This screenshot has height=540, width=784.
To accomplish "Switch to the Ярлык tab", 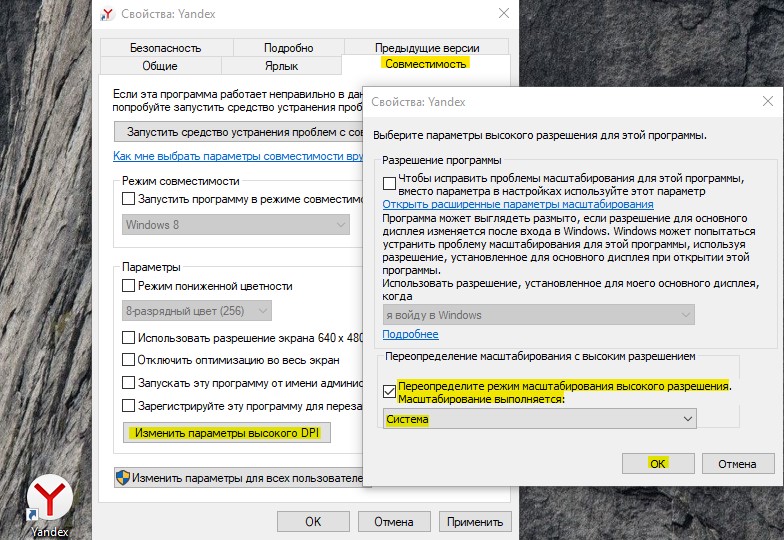I will pyautogui.click(x=282, y=66).
